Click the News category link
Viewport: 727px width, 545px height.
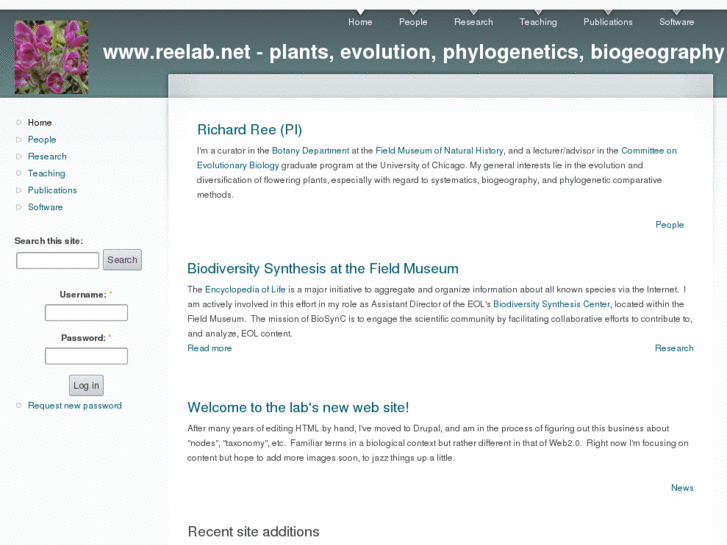682,488
